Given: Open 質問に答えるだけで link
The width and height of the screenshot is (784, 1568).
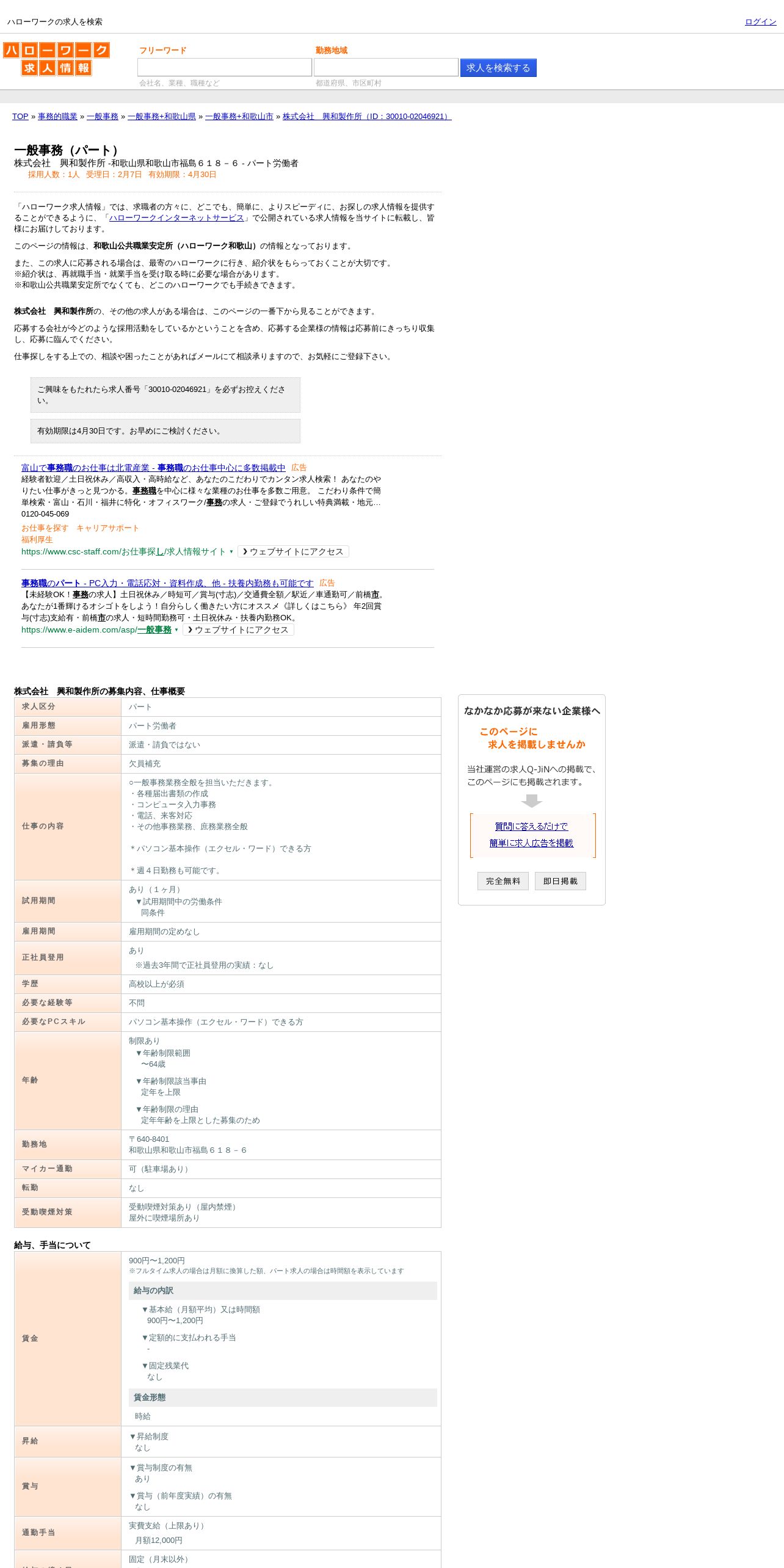Looking at the screenshot, I should click(531, 827).
